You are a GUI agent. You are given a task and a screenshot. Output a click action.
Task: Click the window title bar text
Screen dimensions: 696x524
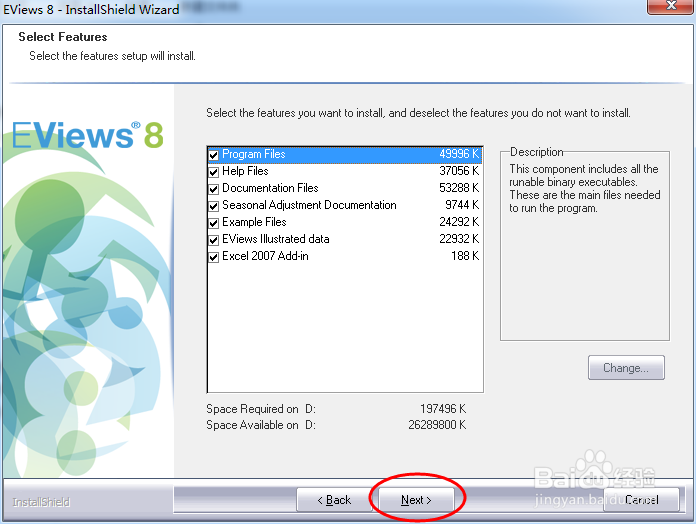pyautogui.click(x=91, y=9)
